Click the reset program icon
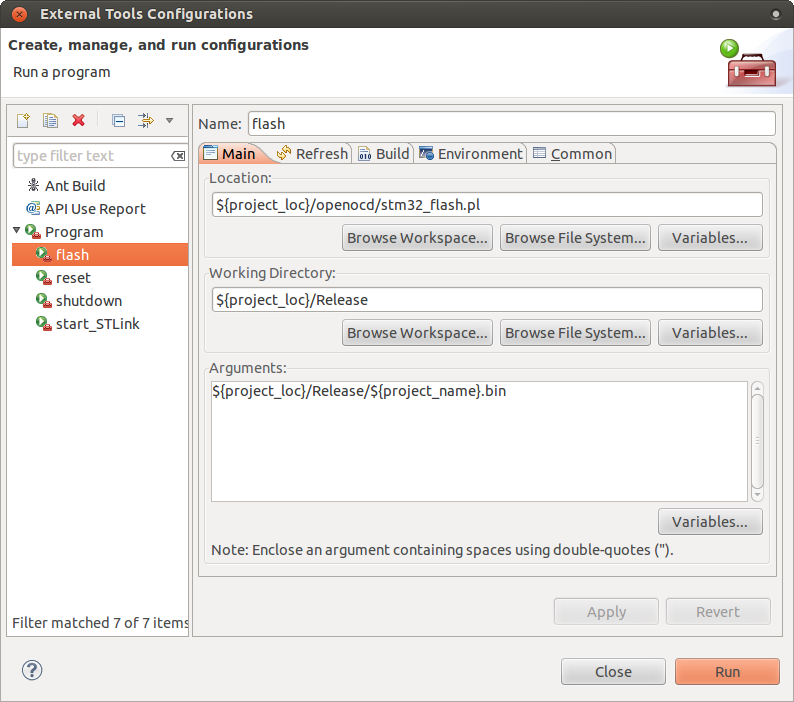 [x=44, y=278]
